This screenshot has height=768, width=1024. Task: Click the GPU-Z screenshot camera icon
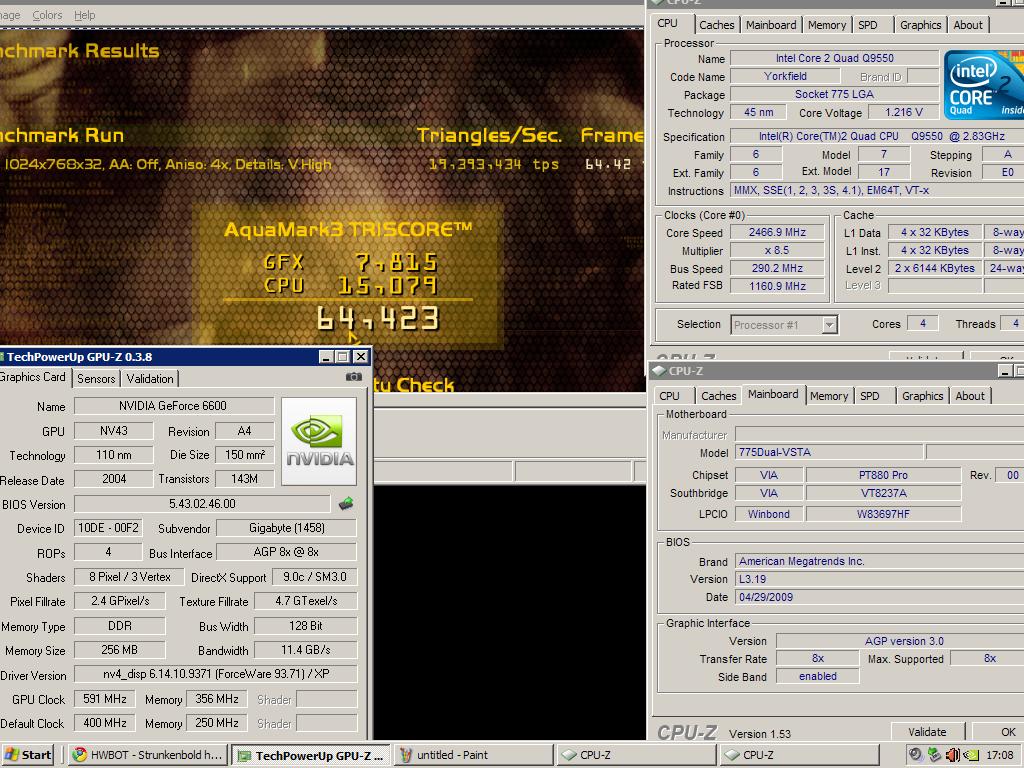point(353,377)
